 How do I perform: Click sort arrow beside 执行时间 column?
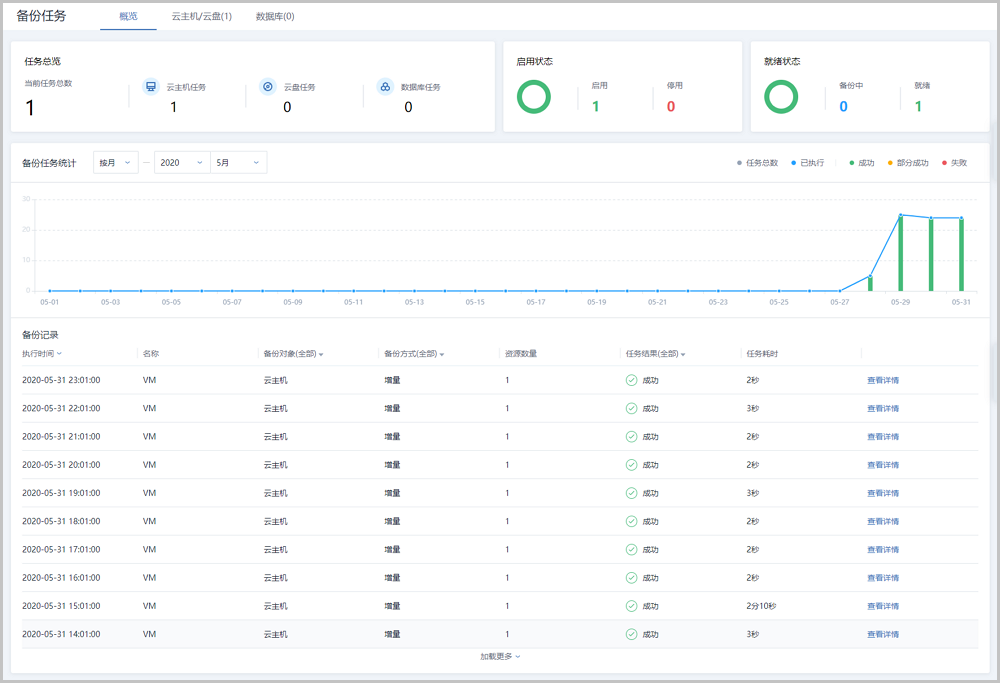click(59, 353)
